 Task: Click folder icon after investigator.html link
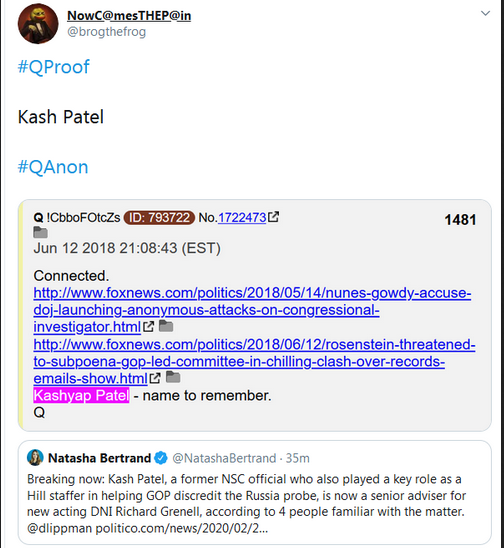[166, 326]
